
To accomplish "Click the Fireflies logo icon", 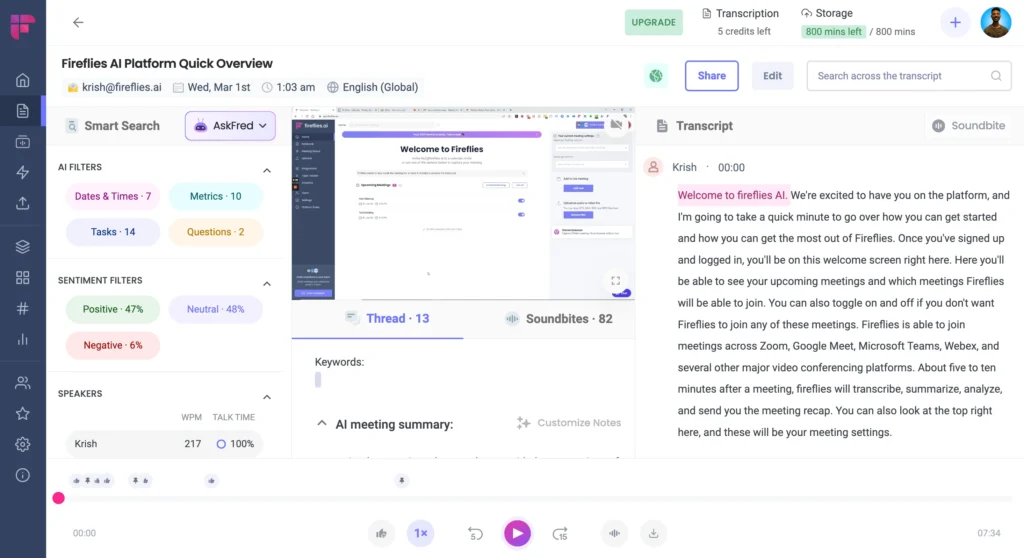I will [22, 27].
